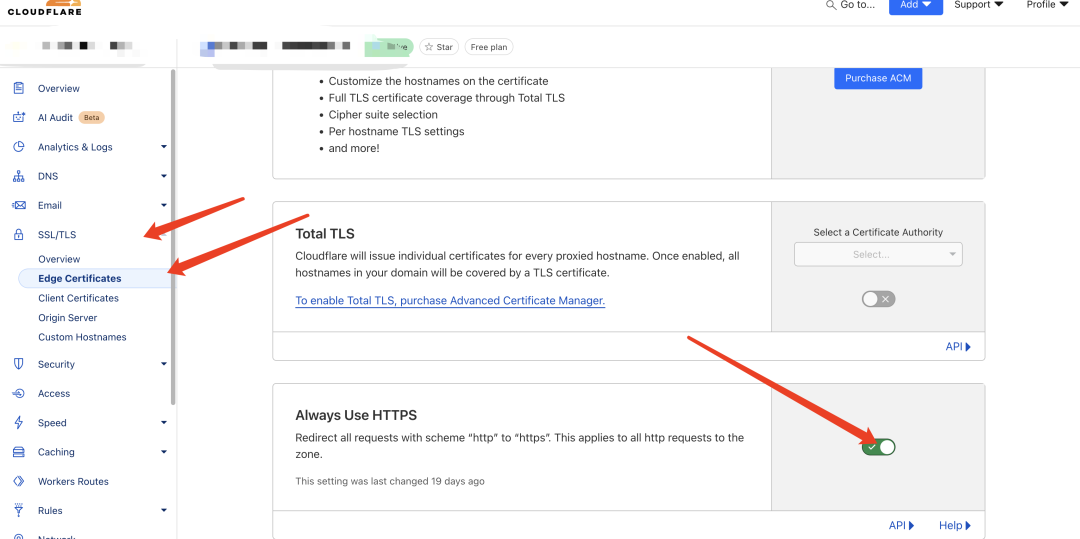
Task: Click the Caching icon in sidebar
Action: click(x=18, y=452)
